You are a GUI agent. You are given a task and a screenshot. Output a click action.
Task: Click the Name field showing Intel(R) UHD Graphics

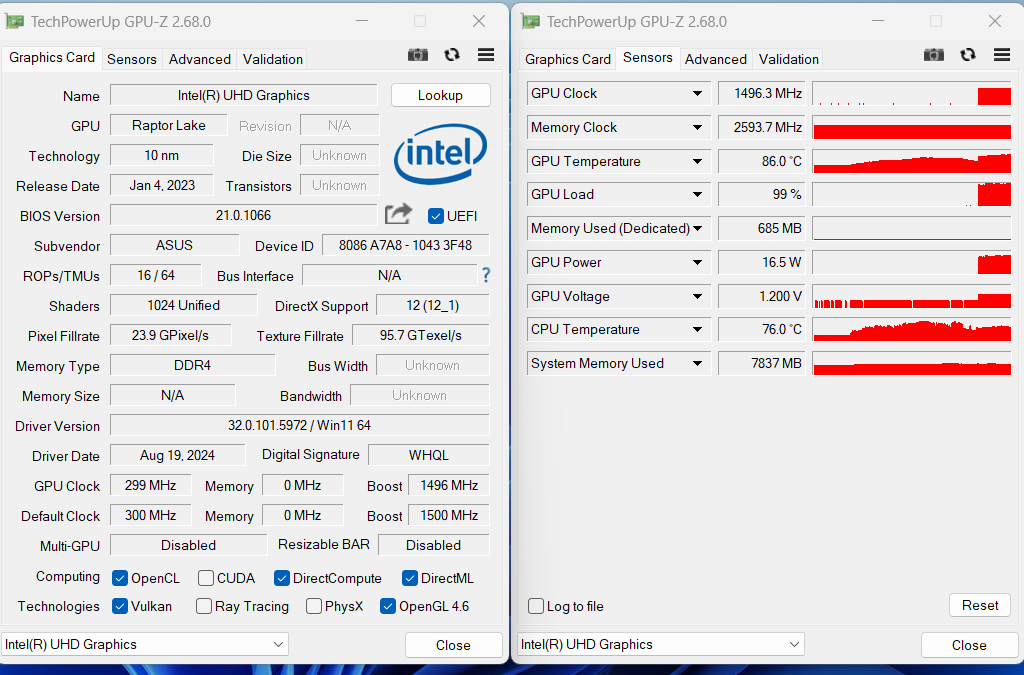click(x=244, y=95)
